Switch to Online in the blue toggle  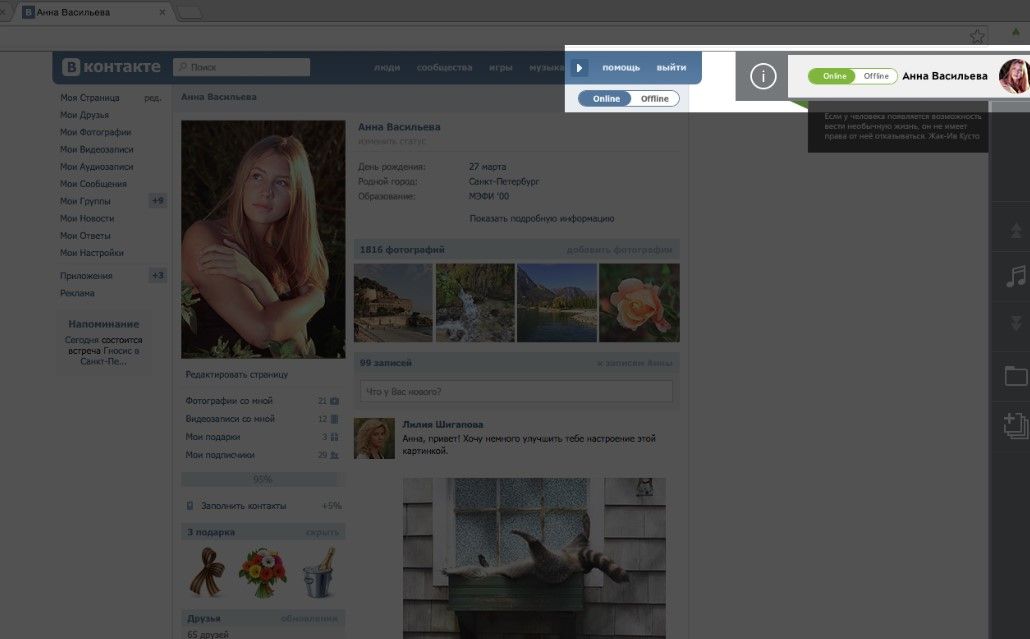coord(605,99)
